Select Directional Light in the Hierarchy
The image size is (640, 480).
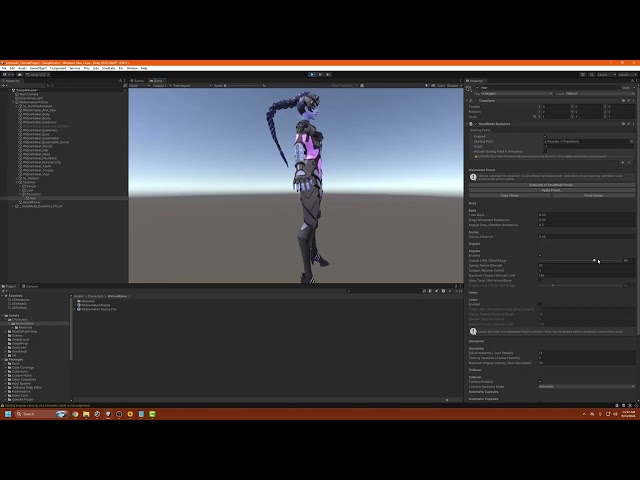pos(29,98)
